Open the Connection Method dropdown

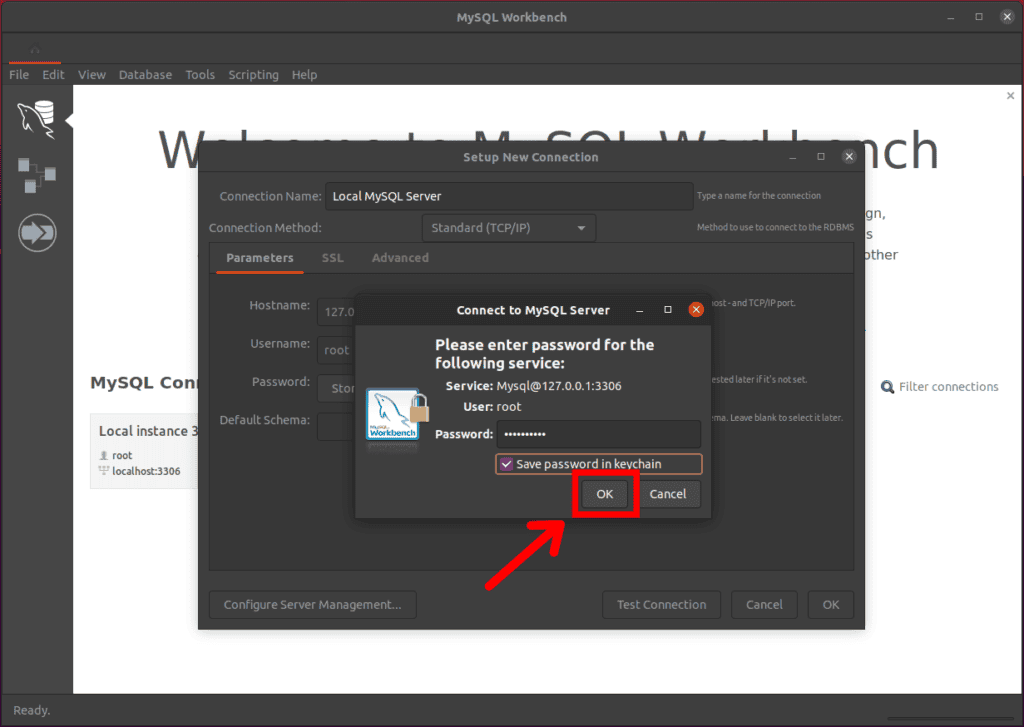point(509,228)
